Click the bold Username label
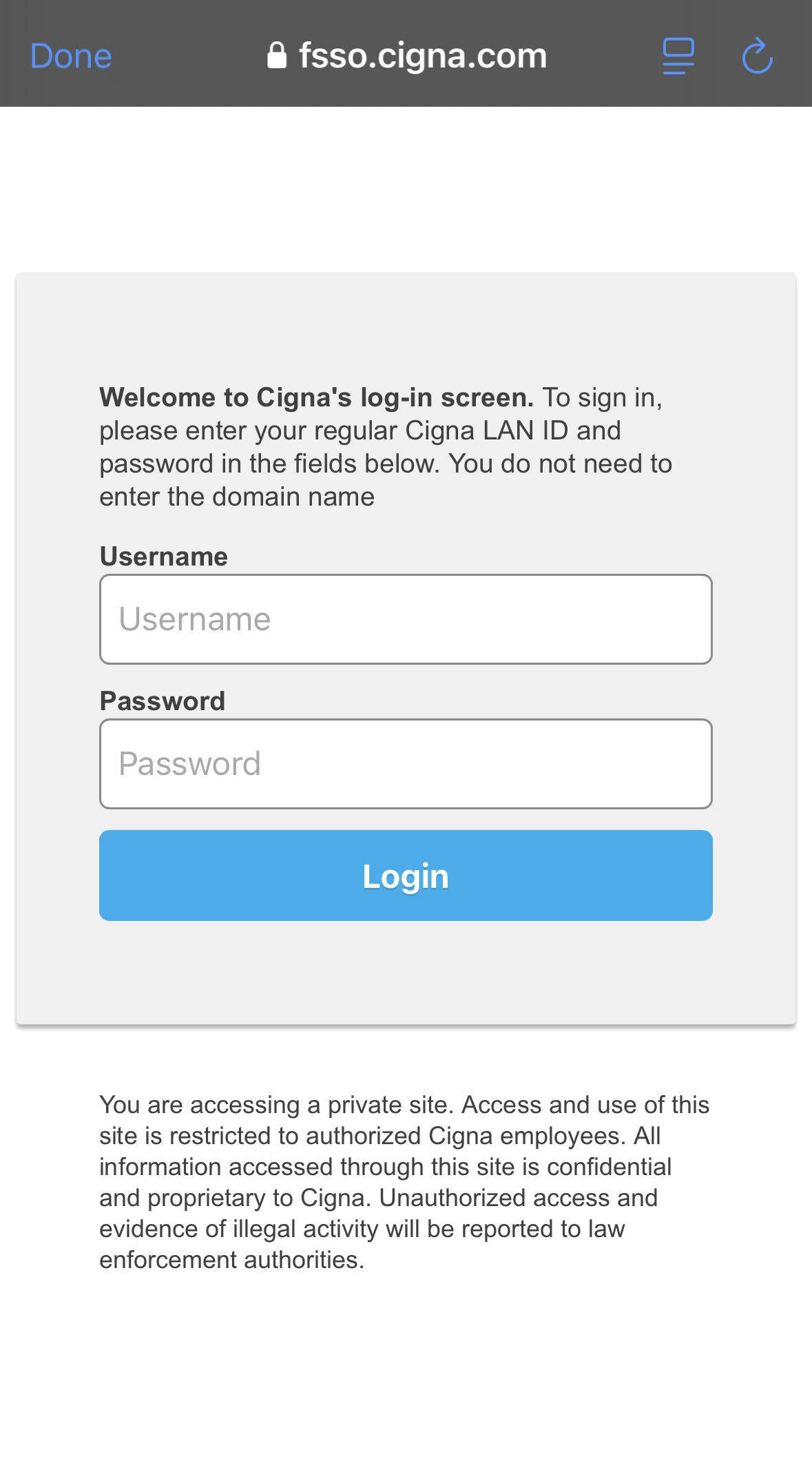The height and width of the screenshot is (1483, 812). (164, 556)
